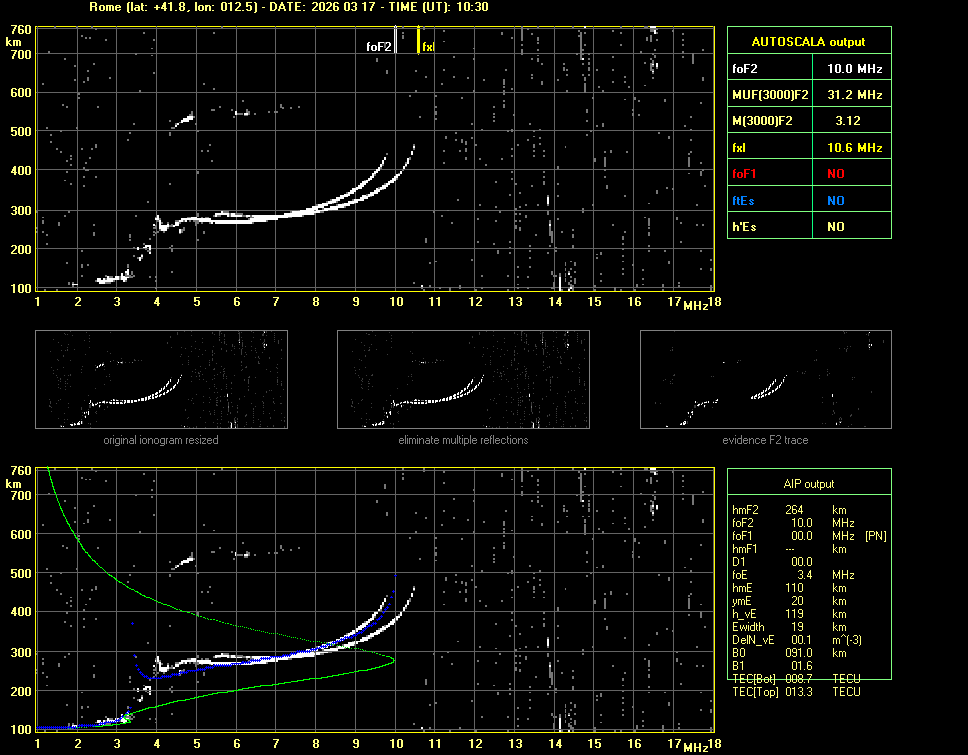This screenshot has height=755, width=968.
Task: Click the white foF2 marker on top ionogram
Action: [397, 41]
